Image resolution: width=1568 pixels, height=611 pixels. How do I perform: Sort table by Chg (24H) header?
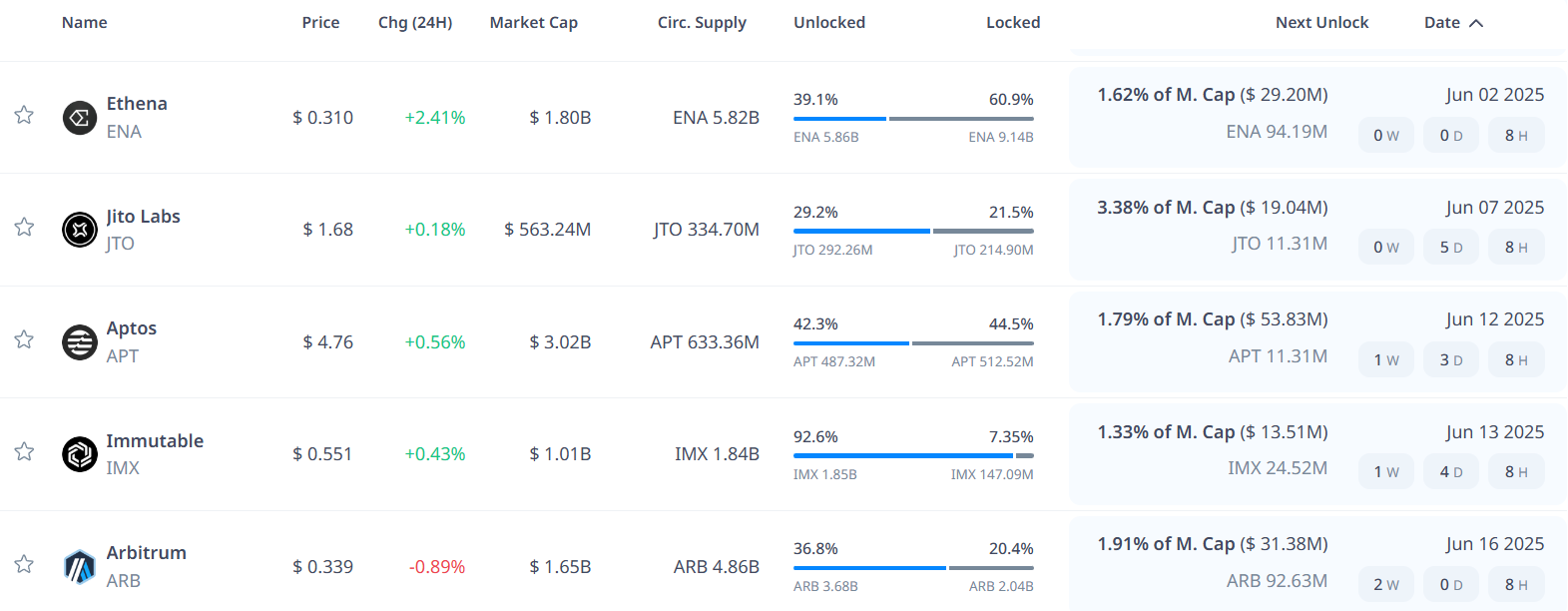click(x=415, y=23)
